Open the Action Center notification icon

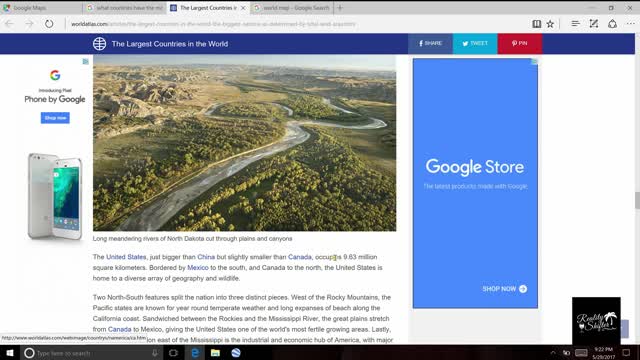627,353
